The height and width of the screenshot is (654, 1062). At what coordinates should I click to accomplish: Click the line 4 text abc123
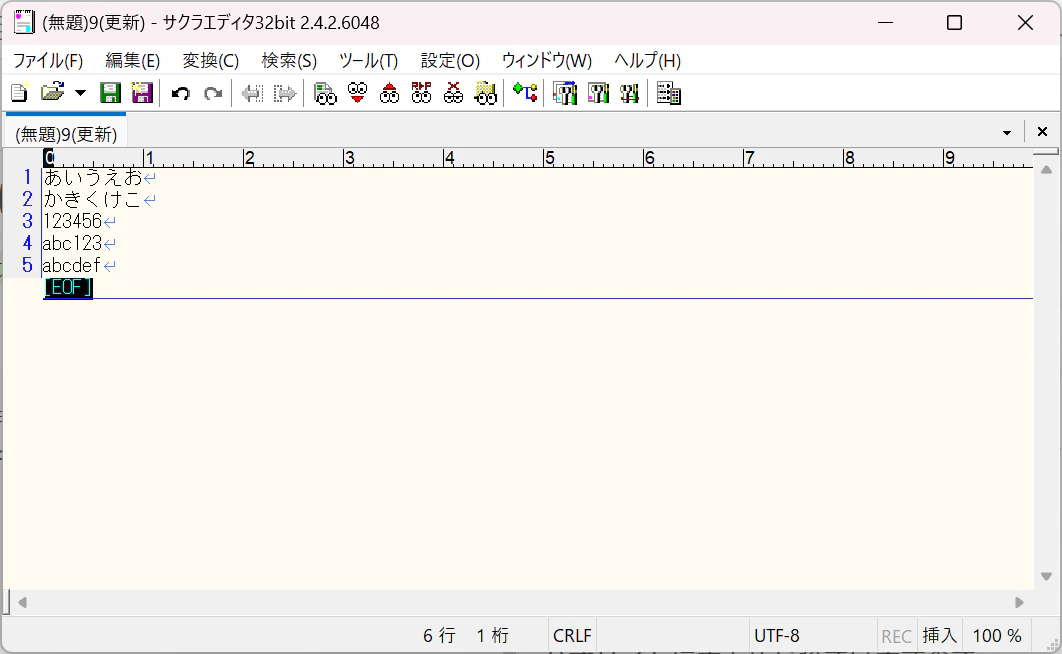coord(72,243)
